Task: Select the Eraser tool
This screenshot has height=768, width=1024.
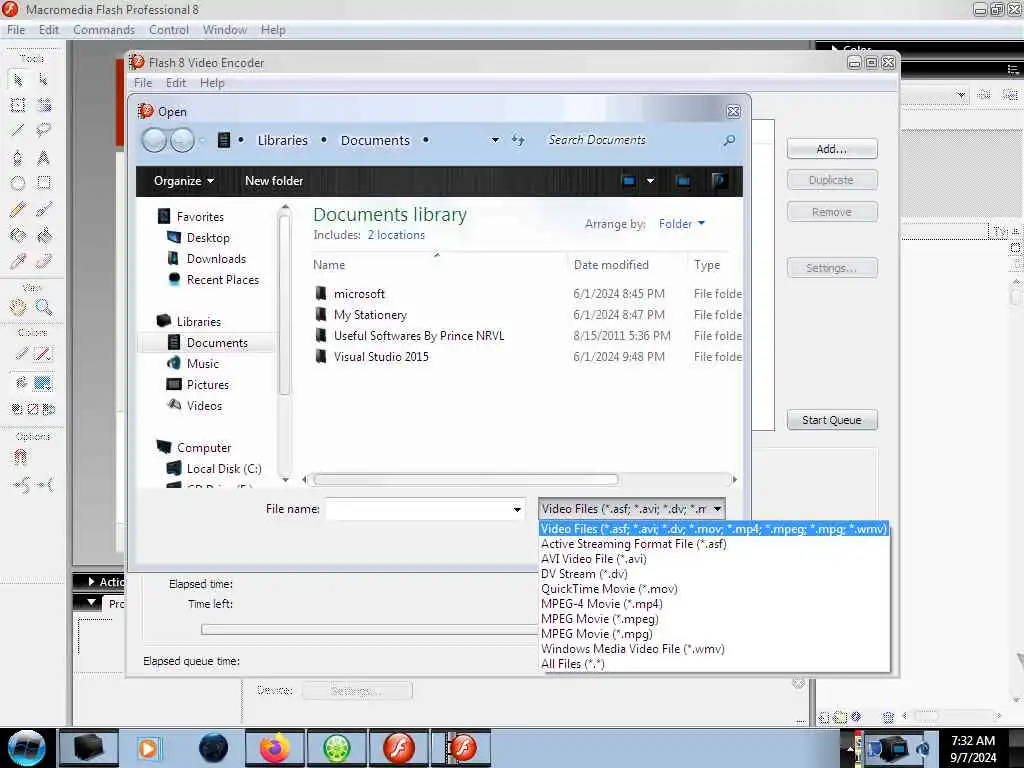Action: pos(44,261)
